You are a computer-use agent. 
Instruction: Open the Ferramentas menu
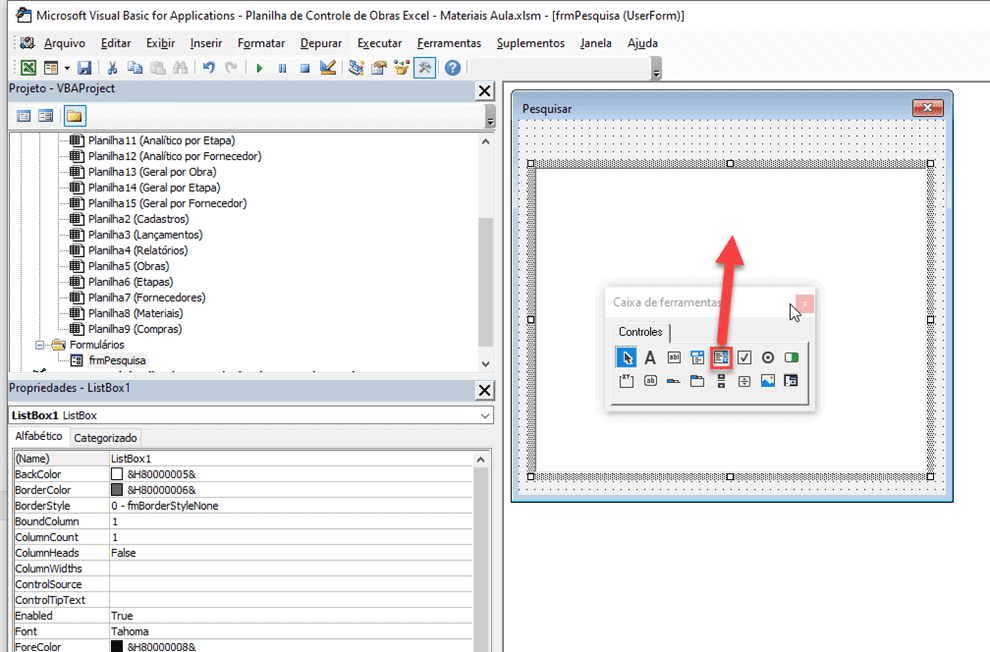449,44
